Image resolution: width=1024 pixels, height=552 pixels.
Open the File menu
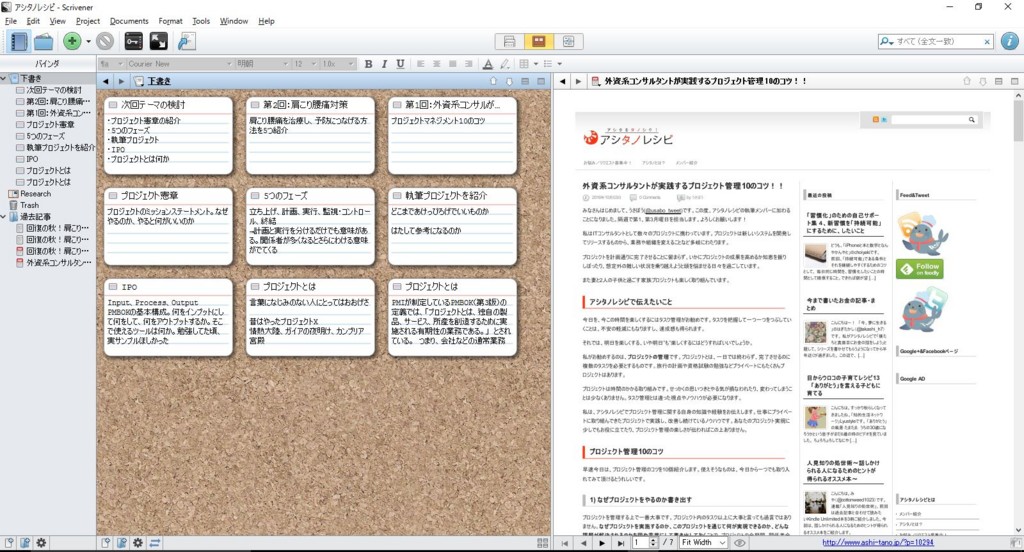pyautogui.click(x=10, y=21)
